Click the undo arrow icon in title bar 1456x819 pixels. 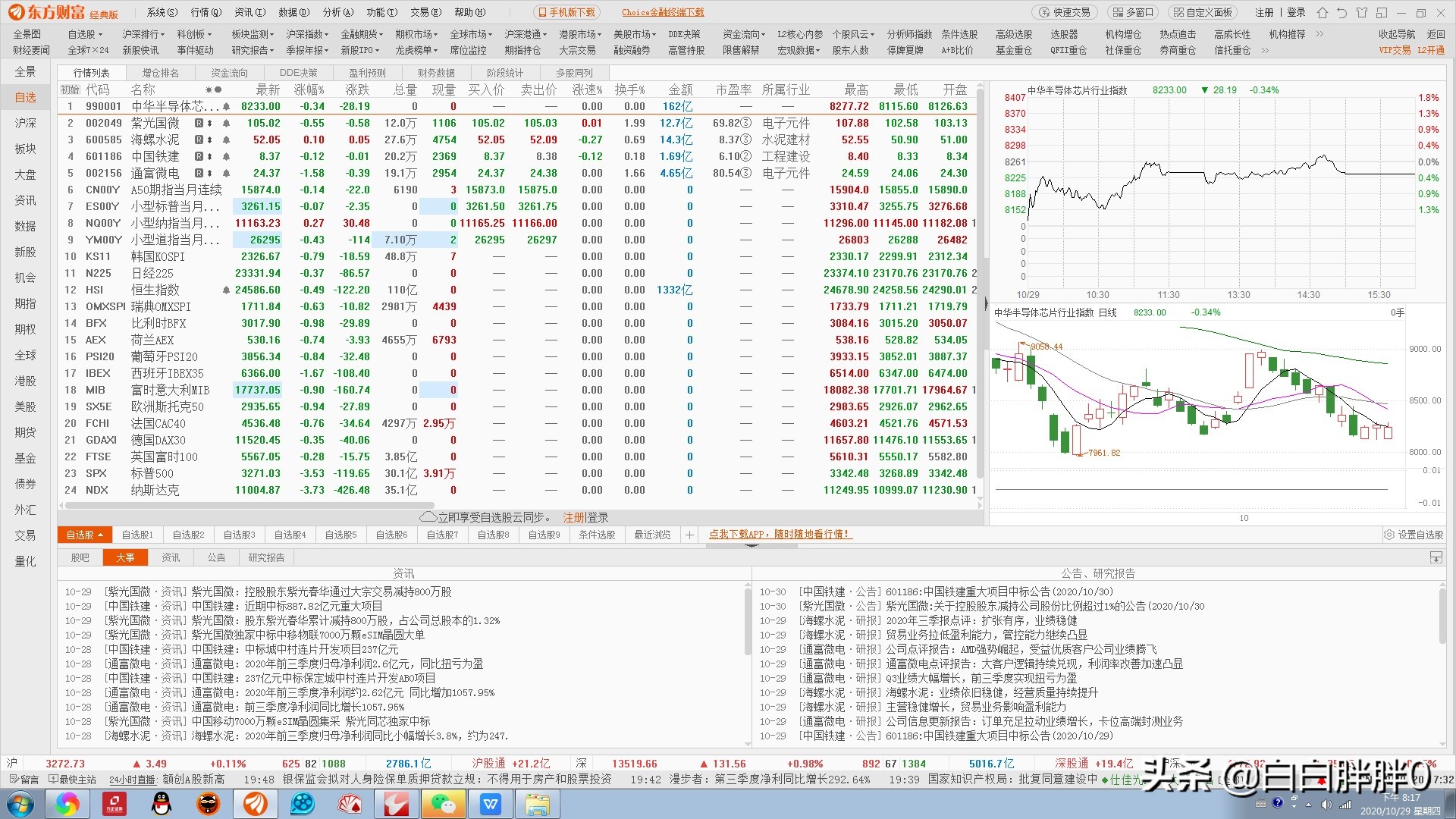pyautogui.click(x=1342, y=12)
